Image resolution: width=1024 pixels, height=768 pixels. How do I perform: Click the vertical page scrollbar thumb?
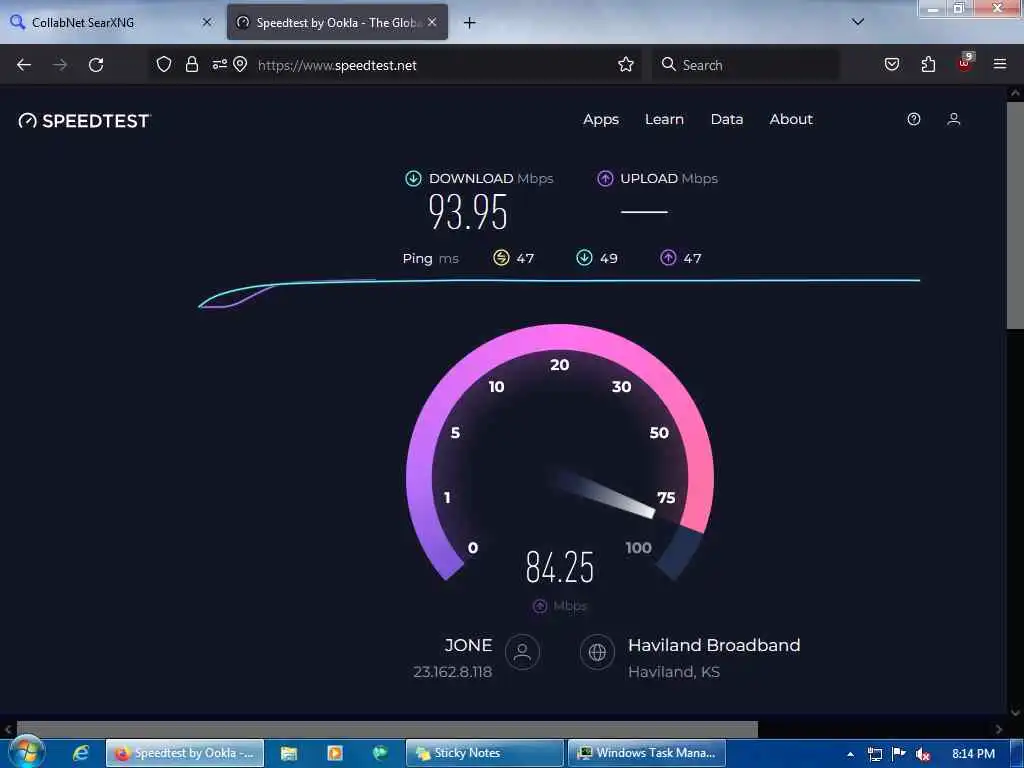[x=1015, y=216]
